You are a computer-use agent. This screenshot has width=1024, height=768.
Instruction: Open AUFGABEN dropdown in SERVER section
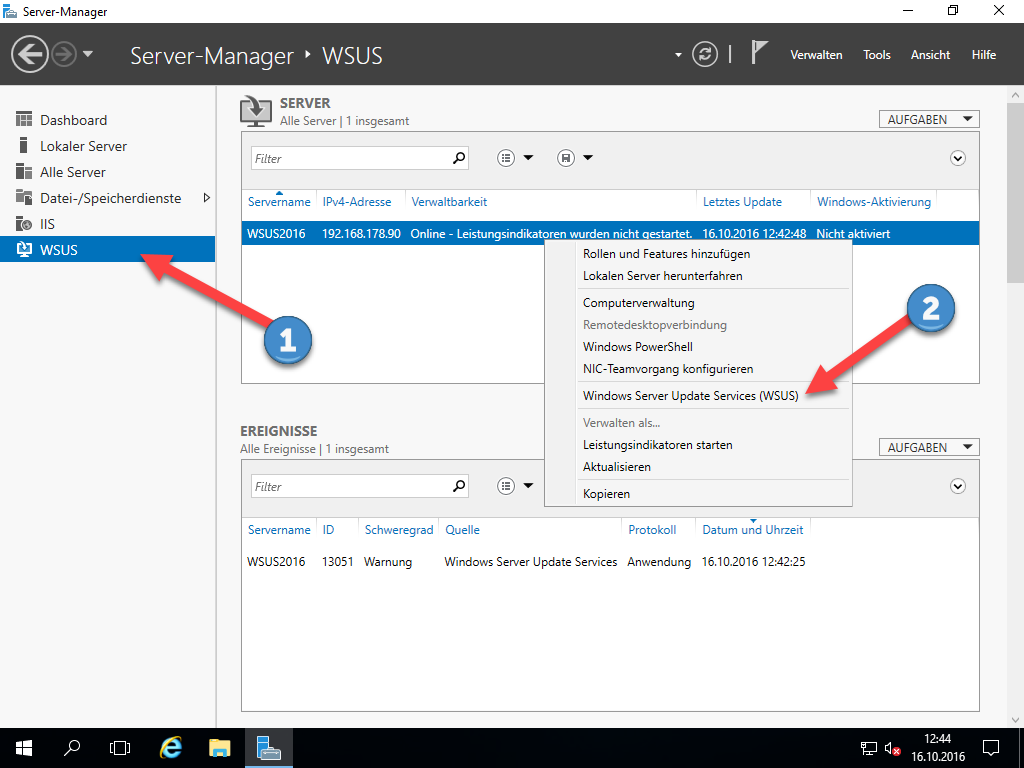click(929, 120)
